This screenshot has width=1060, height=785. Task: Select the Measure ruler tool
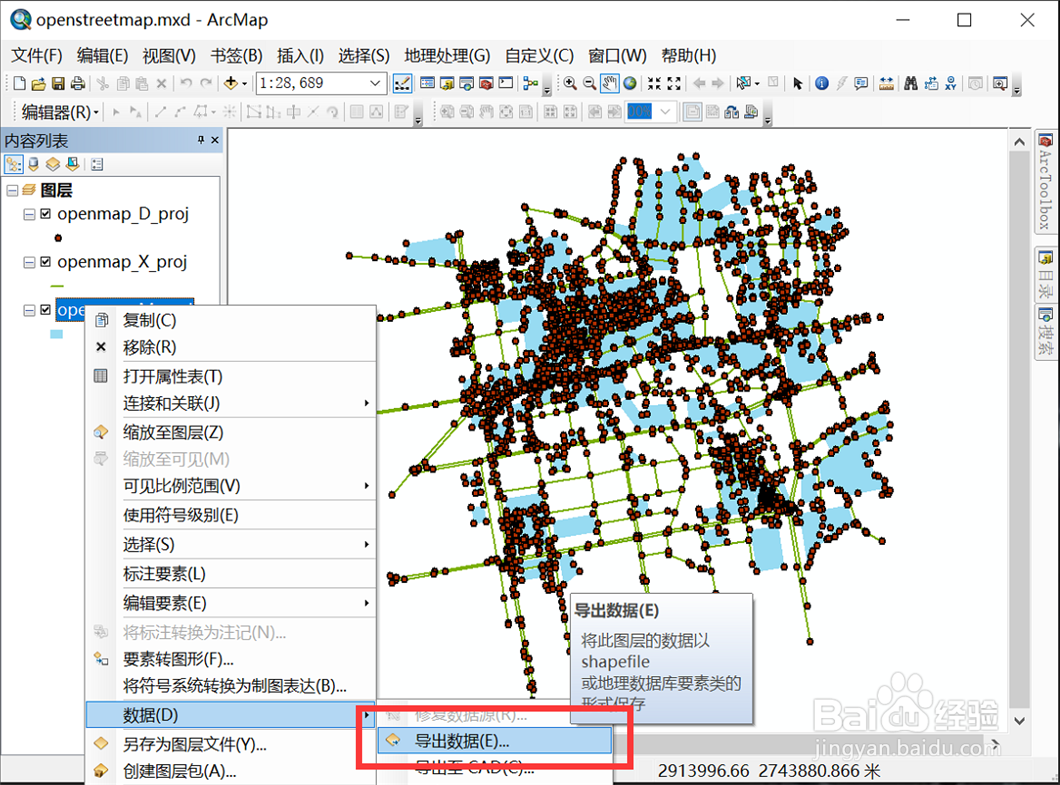pyautogui.click(x=886, y=83)
